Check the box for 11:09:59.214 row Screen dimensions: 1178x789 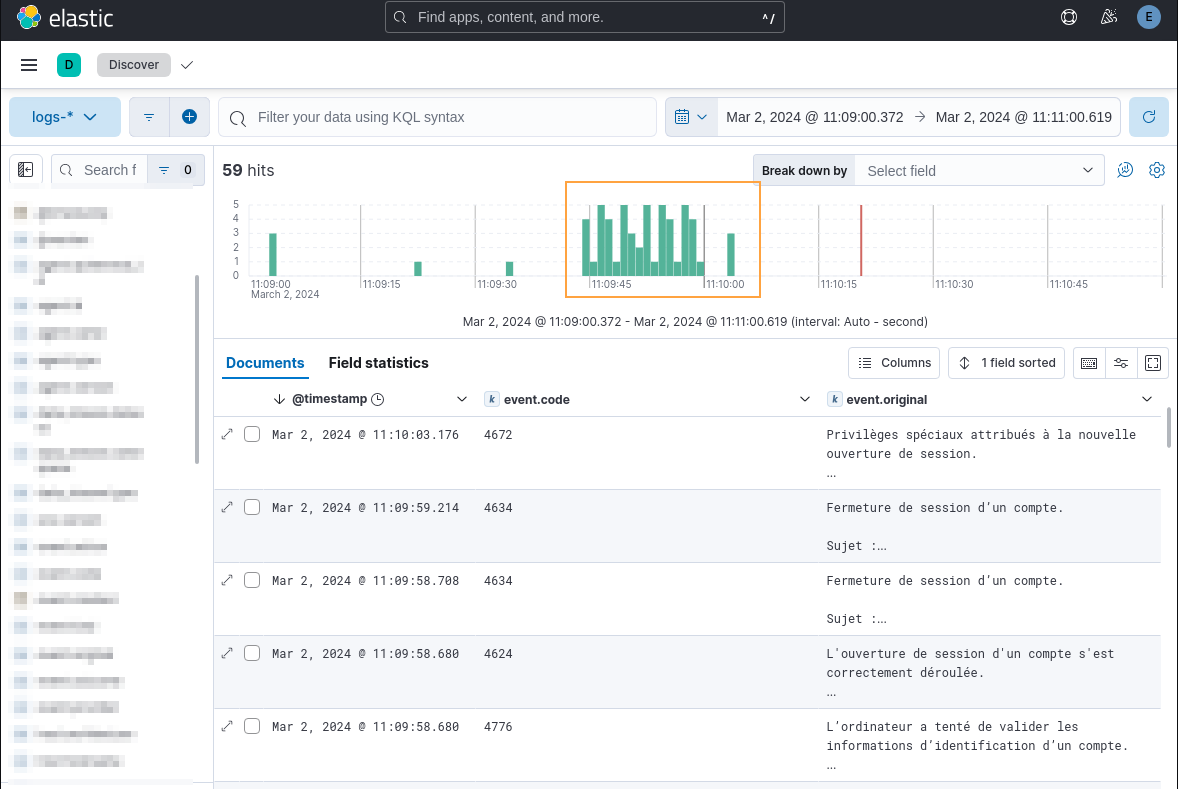point(252,507)
